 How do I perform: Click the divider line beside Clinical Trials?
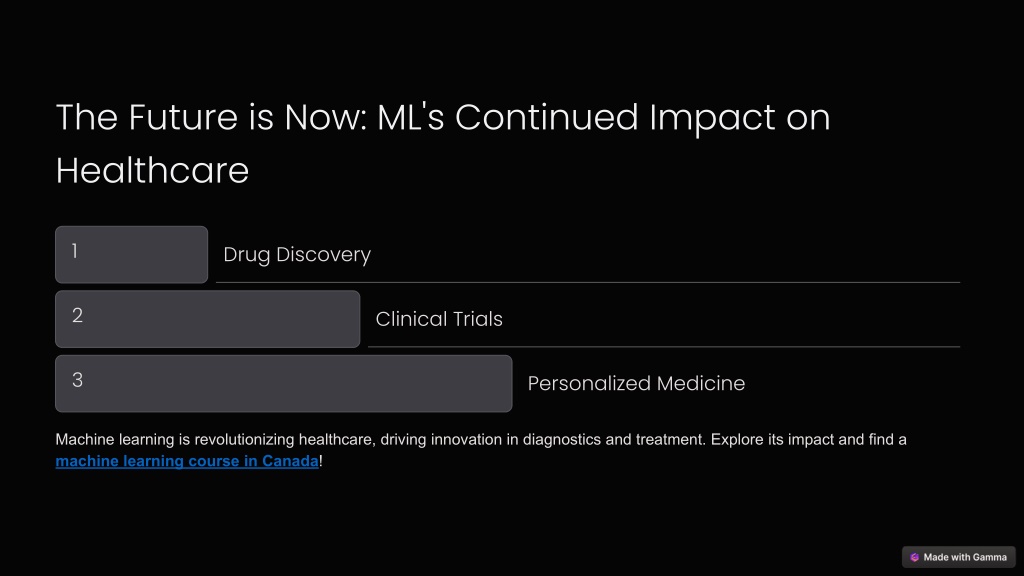click(x=664, y=346)
